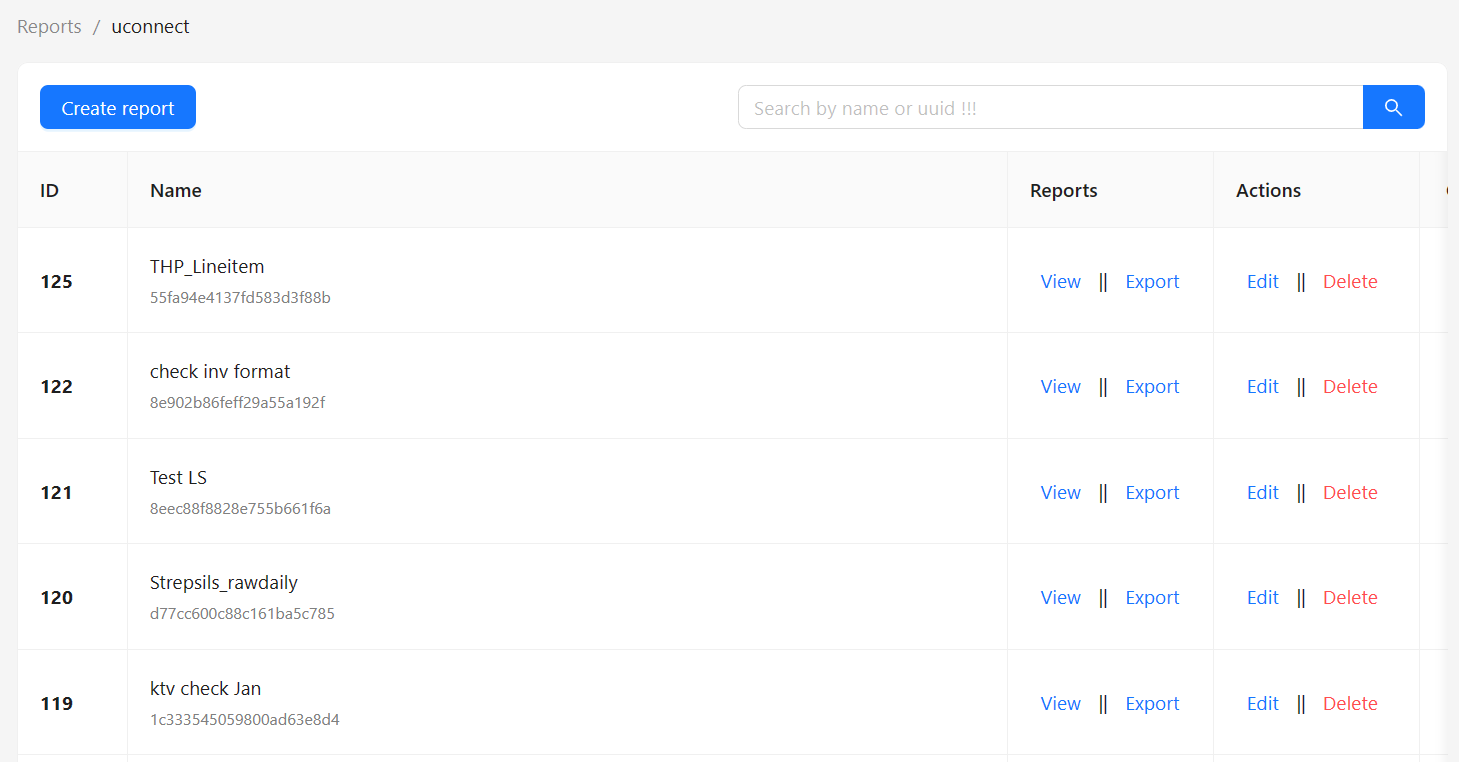
Task: Delete the ktv check Jan report
Action: point(1350,703)
